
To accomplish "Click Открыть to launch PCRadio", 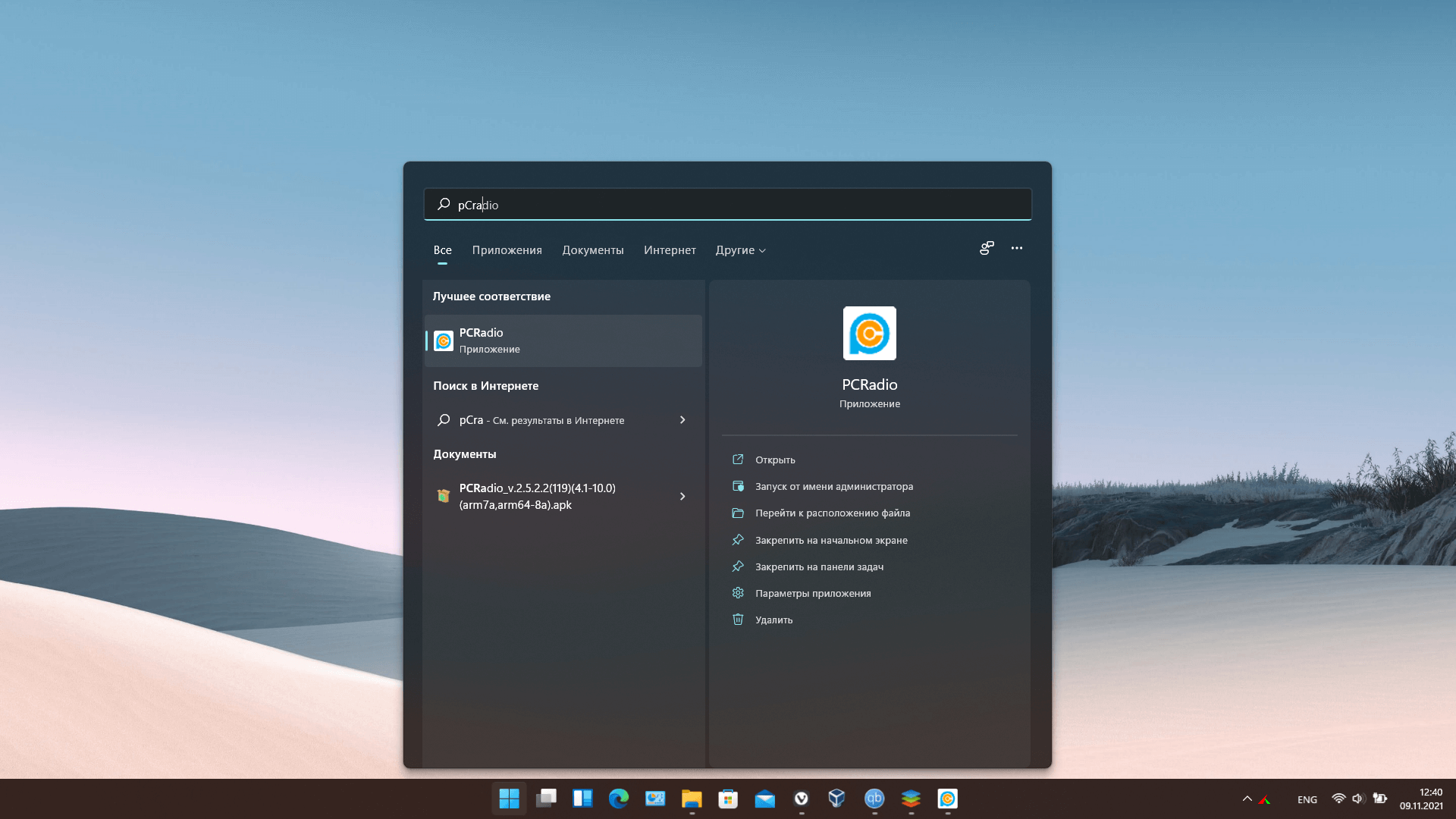I will 775,460.
